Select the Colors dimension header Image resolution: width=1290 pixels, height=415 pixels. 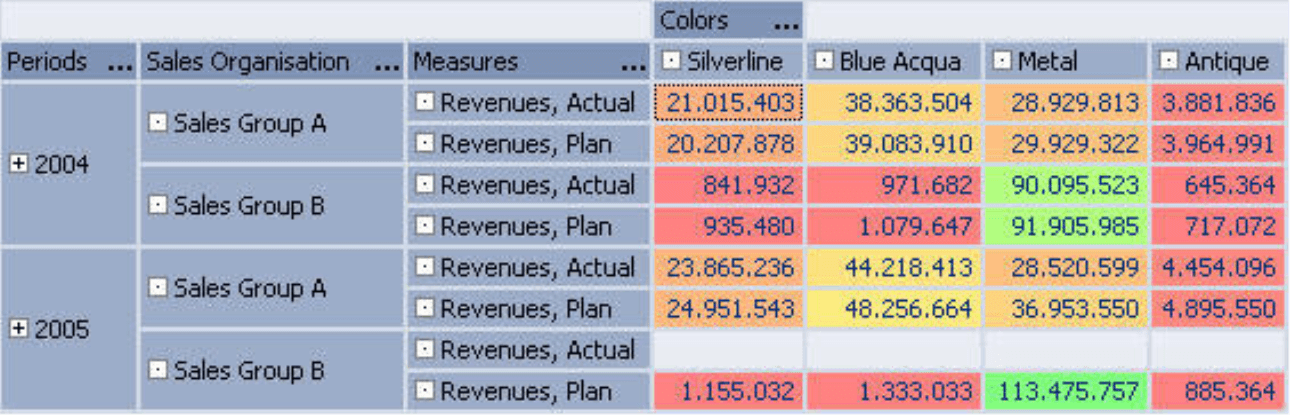tap(729, 20)
